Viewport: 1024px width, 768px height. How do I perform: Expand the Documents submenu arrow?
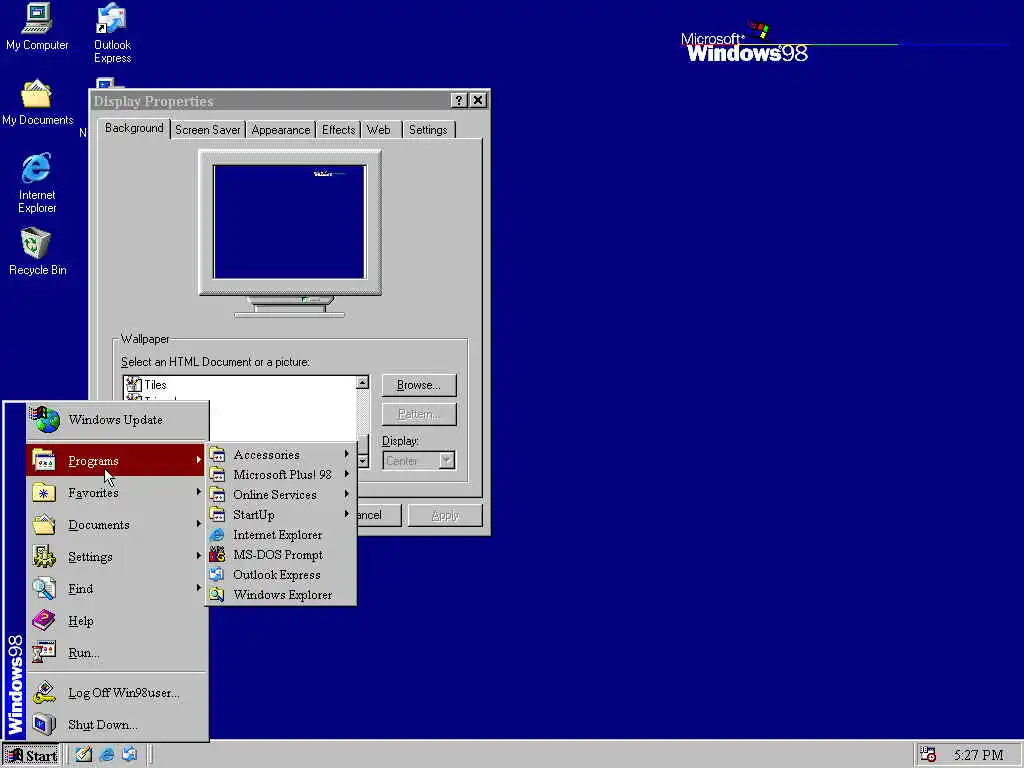[199, 524]
